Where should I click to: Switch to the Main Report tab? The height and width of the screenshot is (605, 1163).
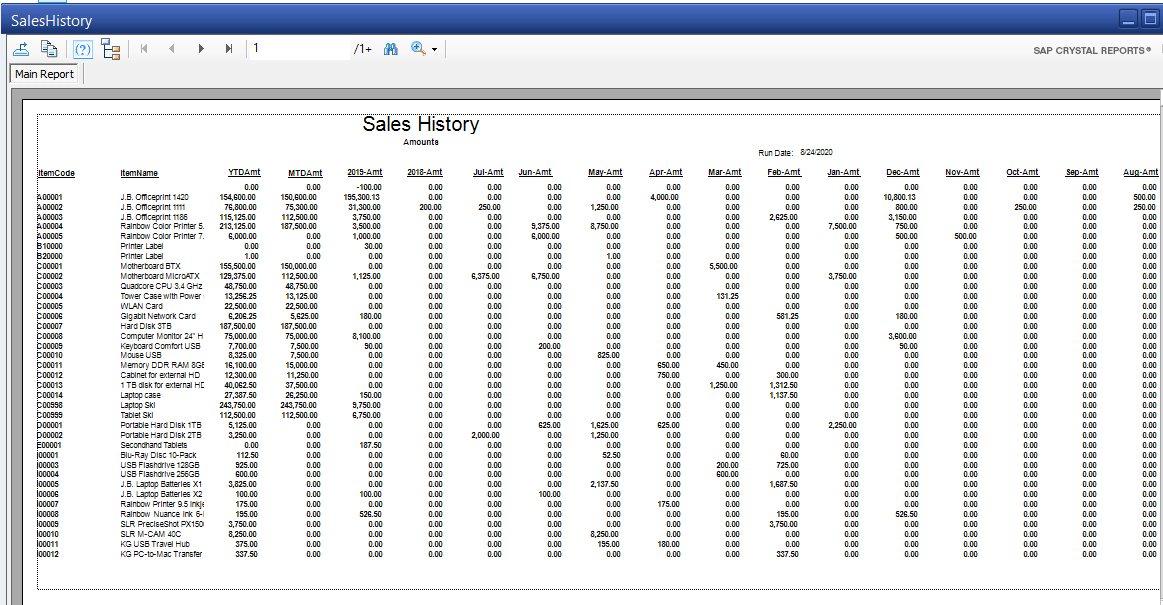(x=44, y=74)
